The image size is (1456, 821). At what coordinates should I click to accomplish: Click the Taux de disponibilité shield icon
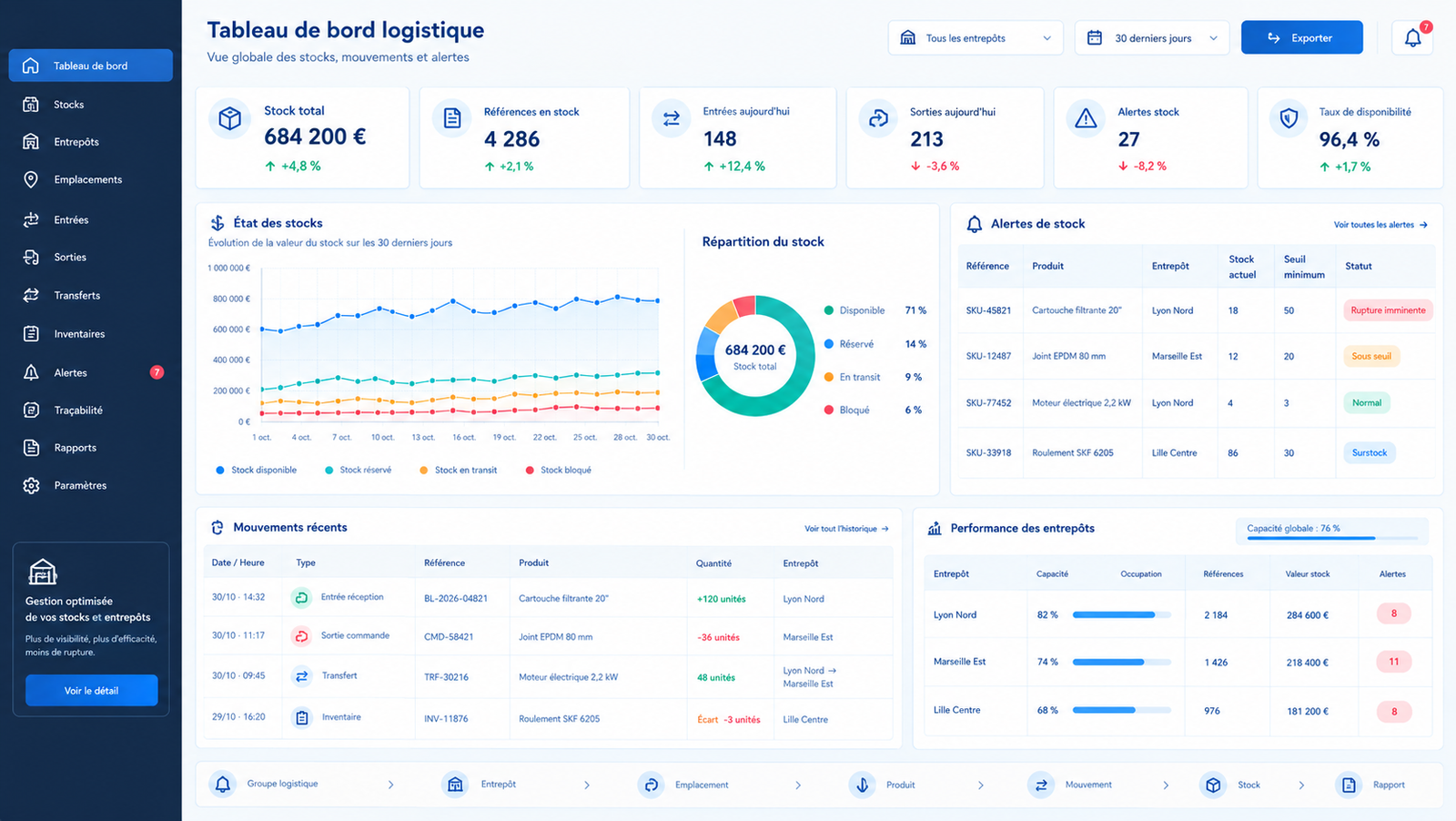point(1289,118)
